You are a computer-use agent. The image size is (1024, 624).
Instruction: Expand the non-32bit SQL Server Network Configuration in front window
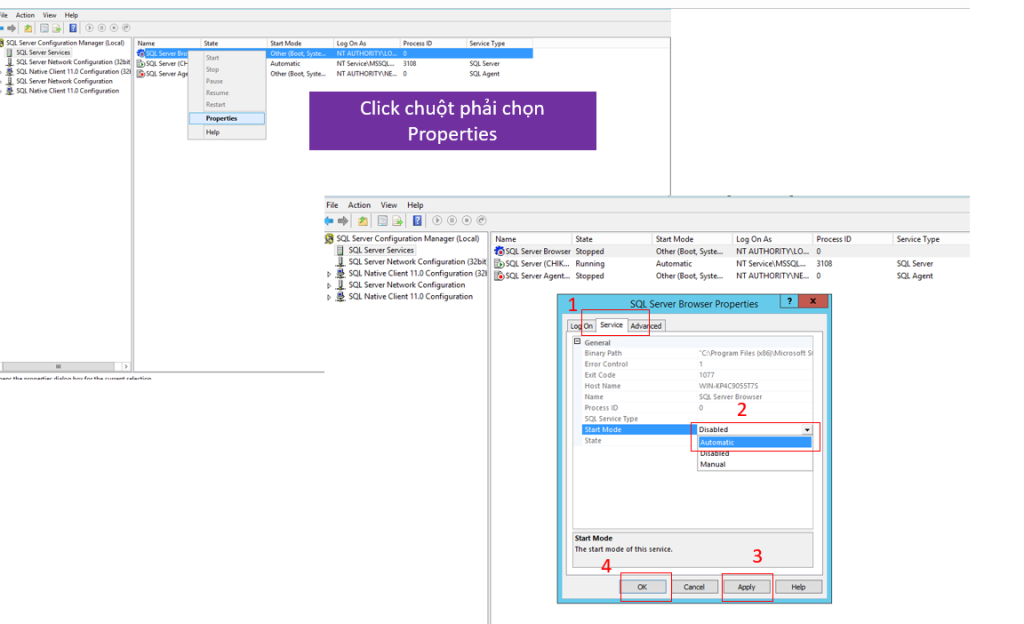[329, 286]
